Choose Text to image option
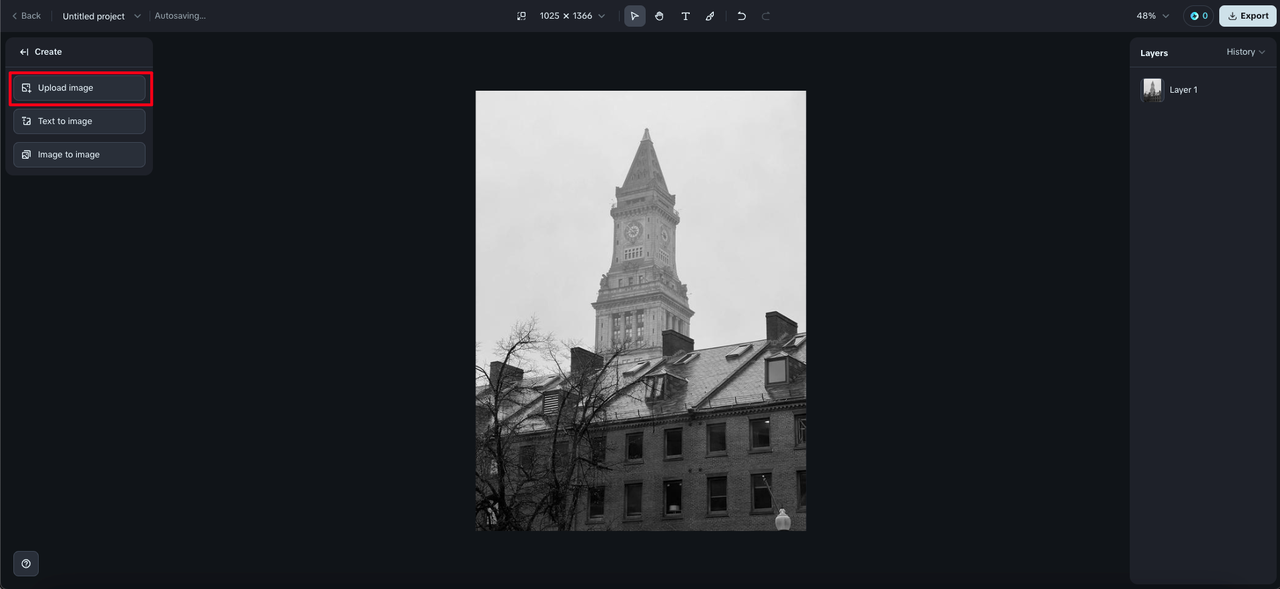Viewport: 1280px width, 589px height. [79, 121]
